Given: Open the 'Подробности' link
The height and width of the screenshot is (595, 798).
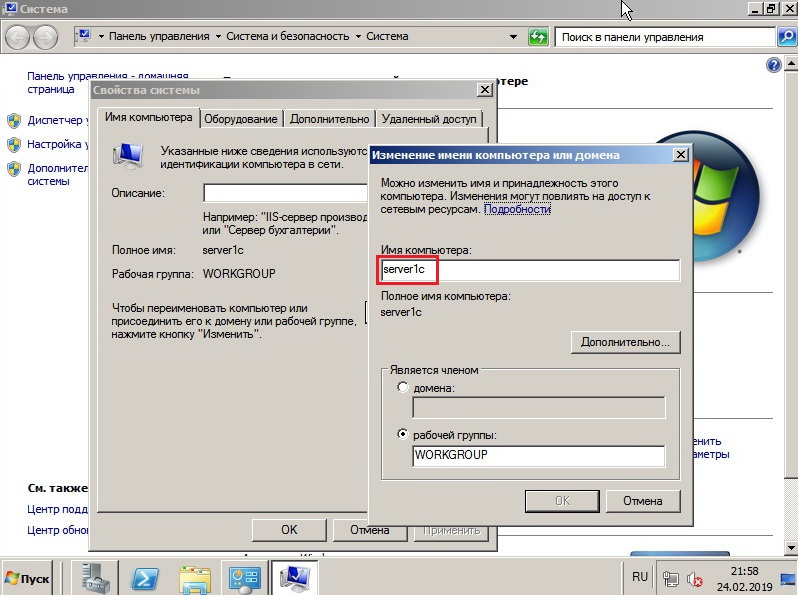Looking at the screenshot, I should click(517, 210).
